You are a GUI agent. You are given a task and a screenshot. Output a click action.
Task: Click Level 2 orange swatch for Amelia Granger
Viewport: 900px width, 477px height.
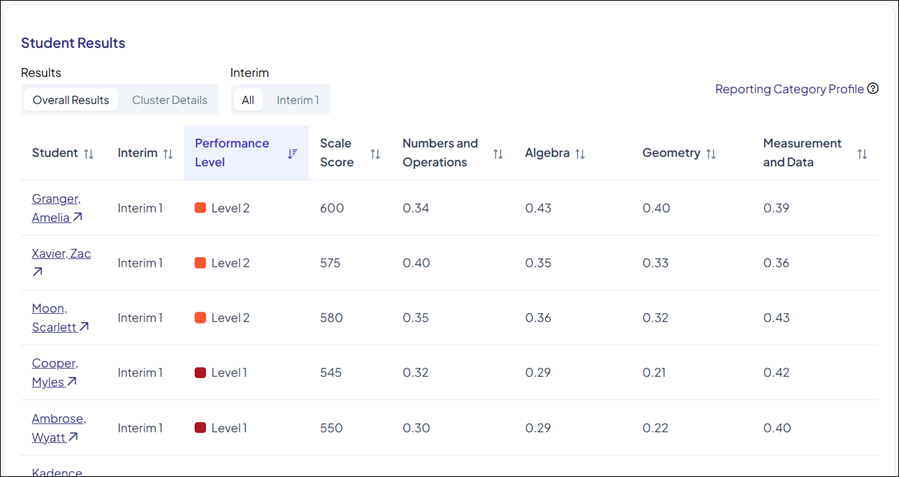coord(200,208)
